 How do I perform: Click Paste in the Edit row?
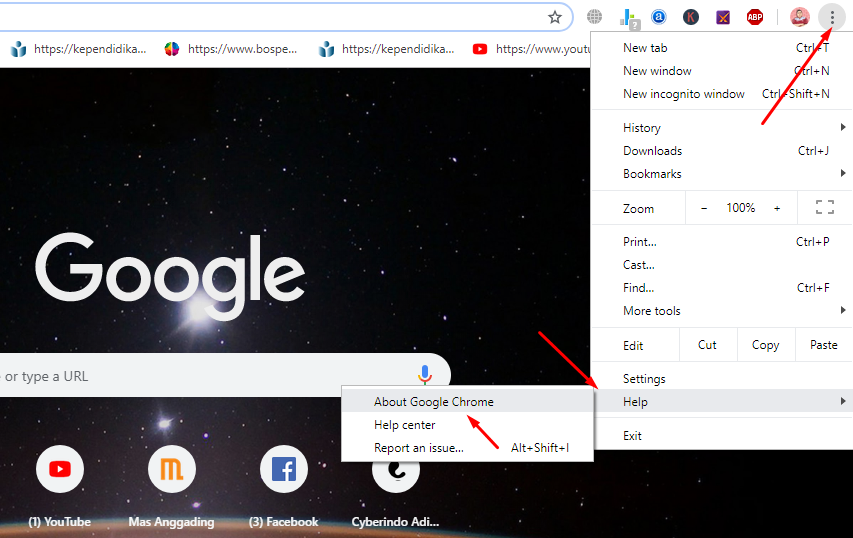click(824, 345)
